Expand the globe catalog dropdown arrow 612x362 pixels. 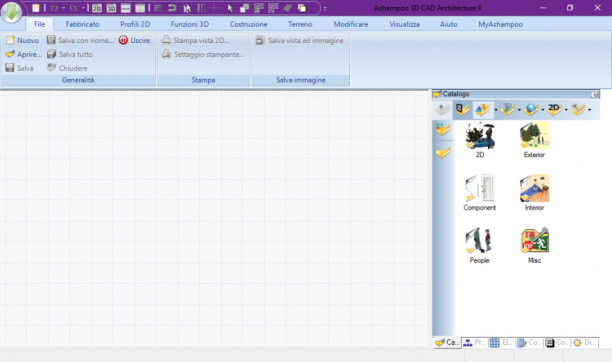click(543, 110)
